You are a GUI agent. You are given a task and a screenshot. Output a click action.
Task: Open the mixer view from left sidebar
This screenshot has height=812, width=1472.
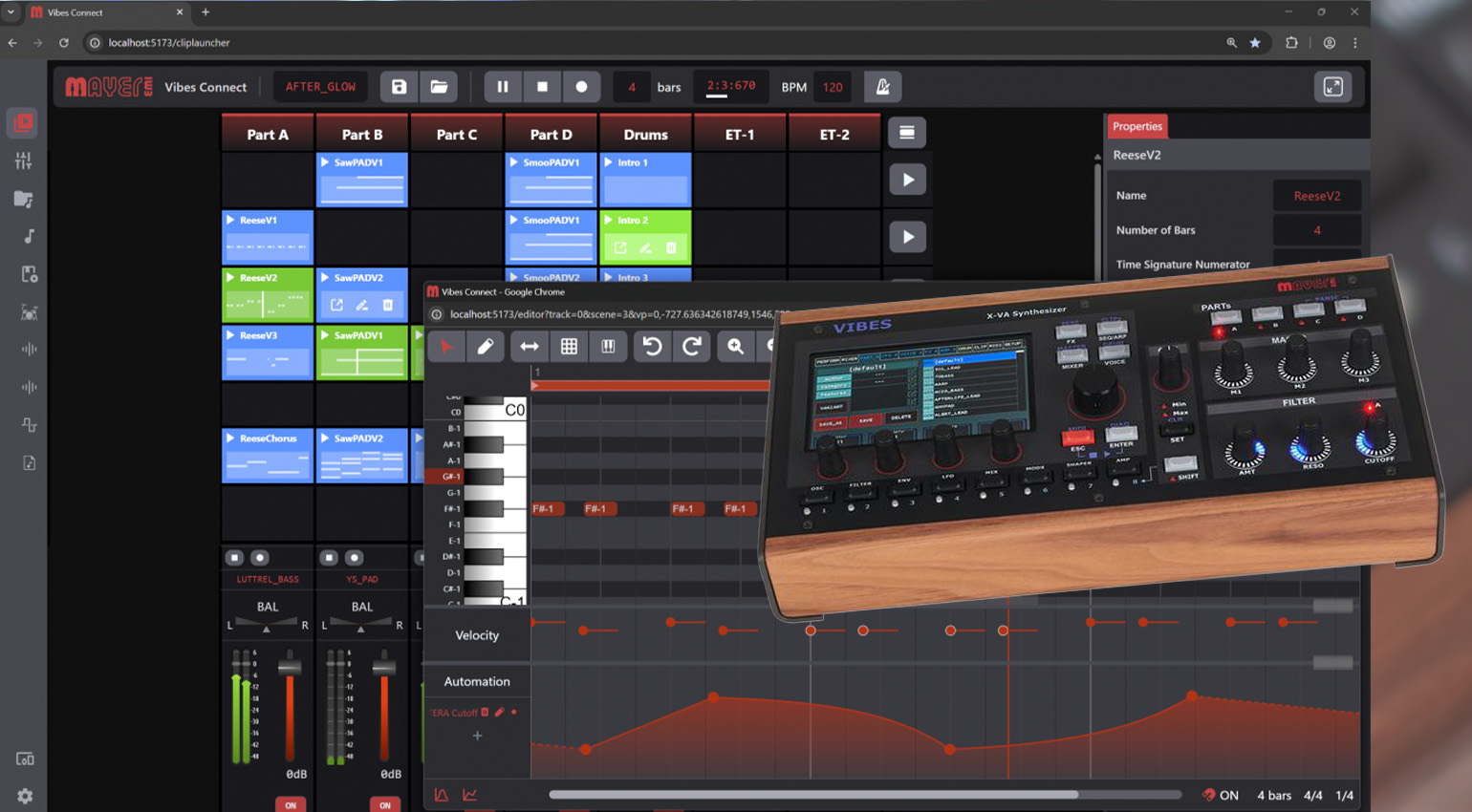point(24,160)
